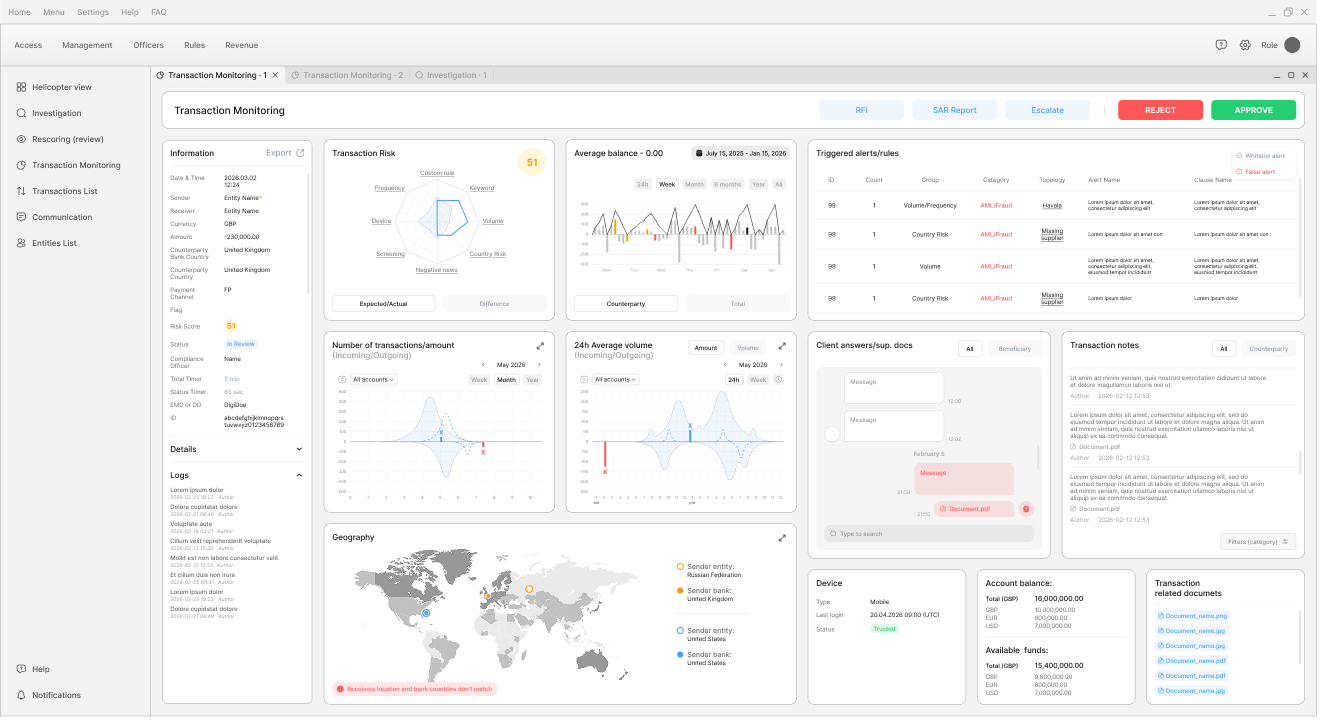Expand the Number of transactions chart fullscreen
The image size is (1344, 728).
pyautogui.click(x=541, y=346)
